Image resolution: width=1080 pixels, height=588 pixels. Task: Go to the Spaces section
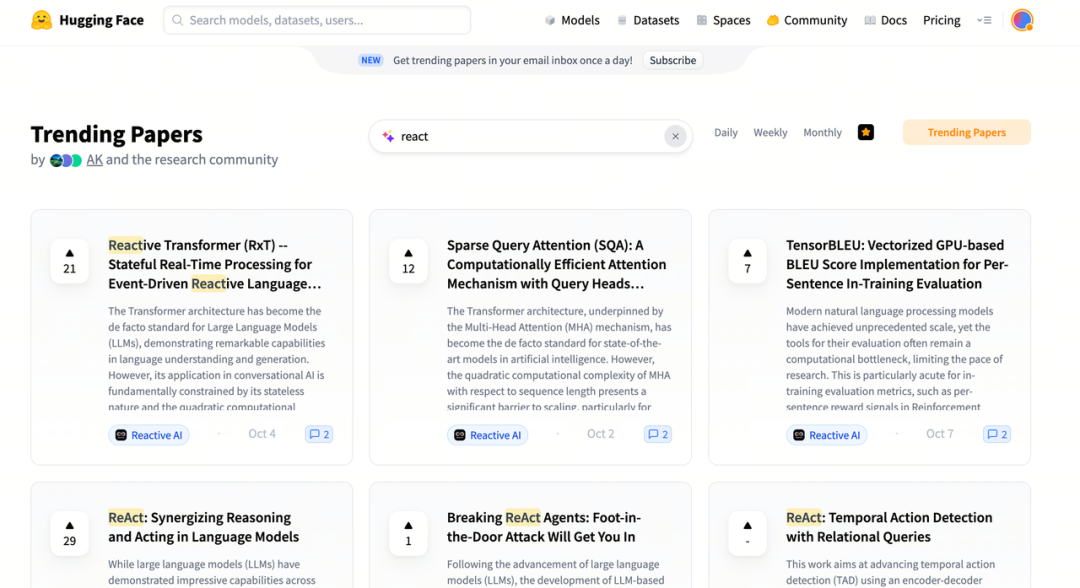coord(723,20)
